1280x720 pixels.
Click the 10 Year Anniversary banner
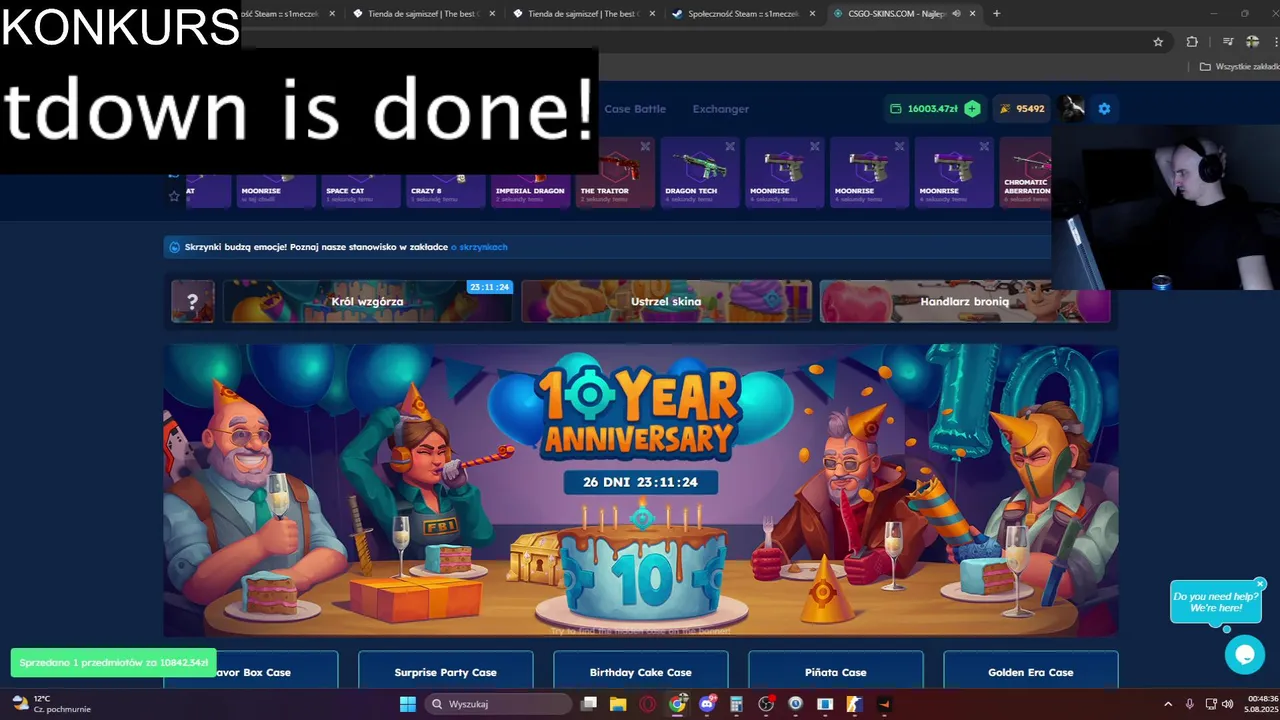(x=641, y=490)
